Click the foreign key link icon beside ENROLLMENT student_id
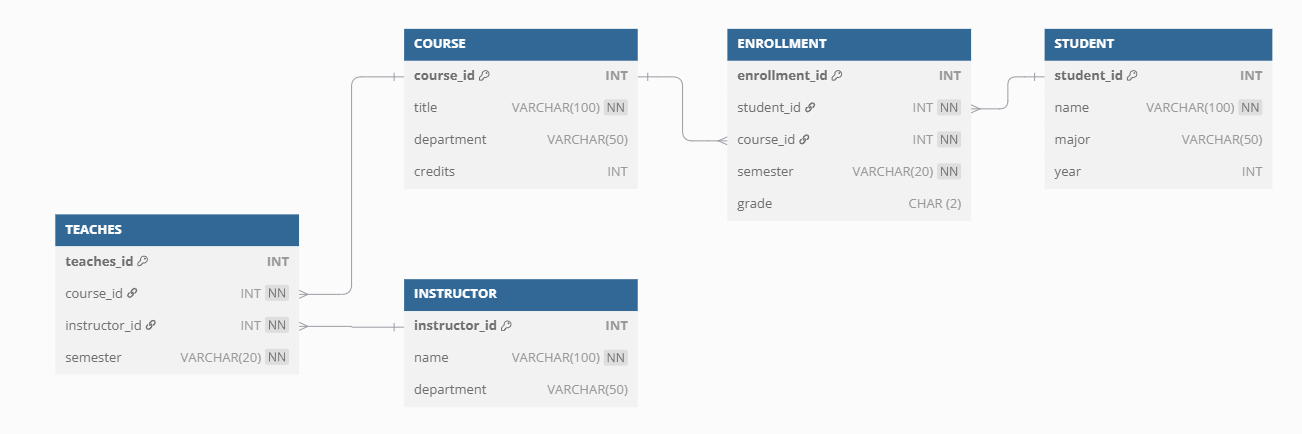Image resolution: width=1302 pixels, height=434 pixels. 810,108
